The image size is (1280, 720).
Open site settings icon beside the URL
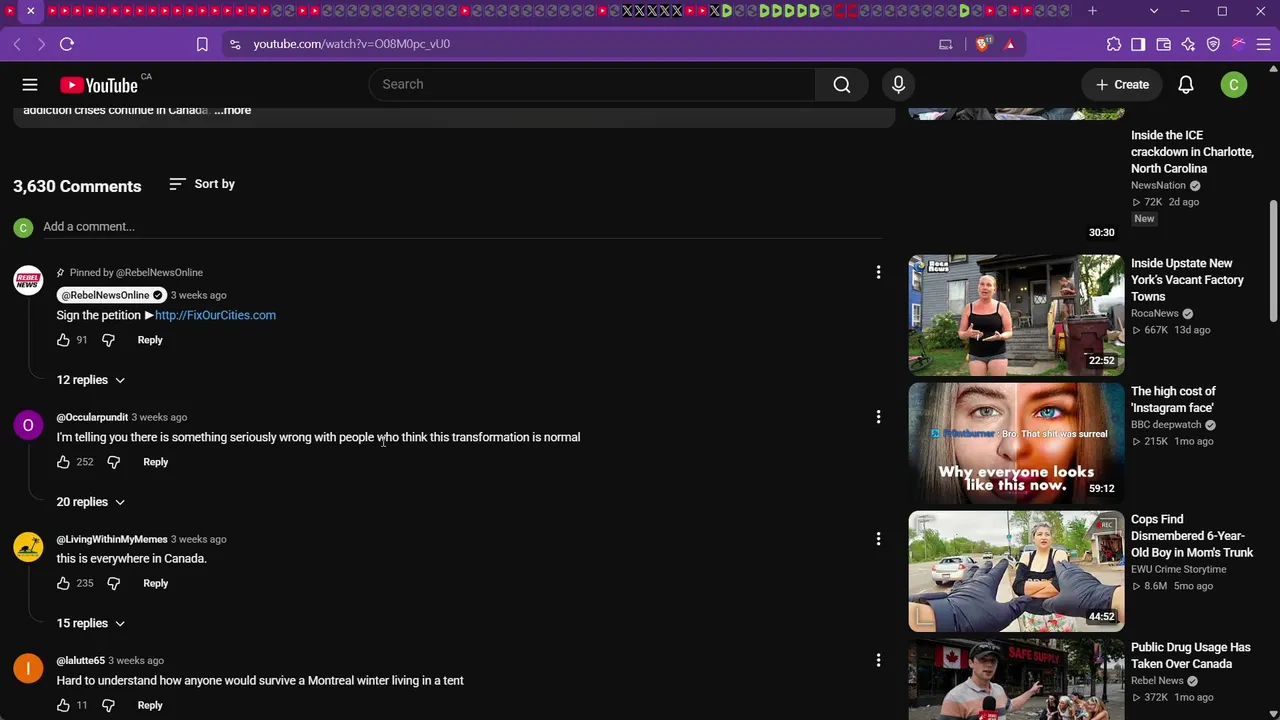(x=235, y=44)
